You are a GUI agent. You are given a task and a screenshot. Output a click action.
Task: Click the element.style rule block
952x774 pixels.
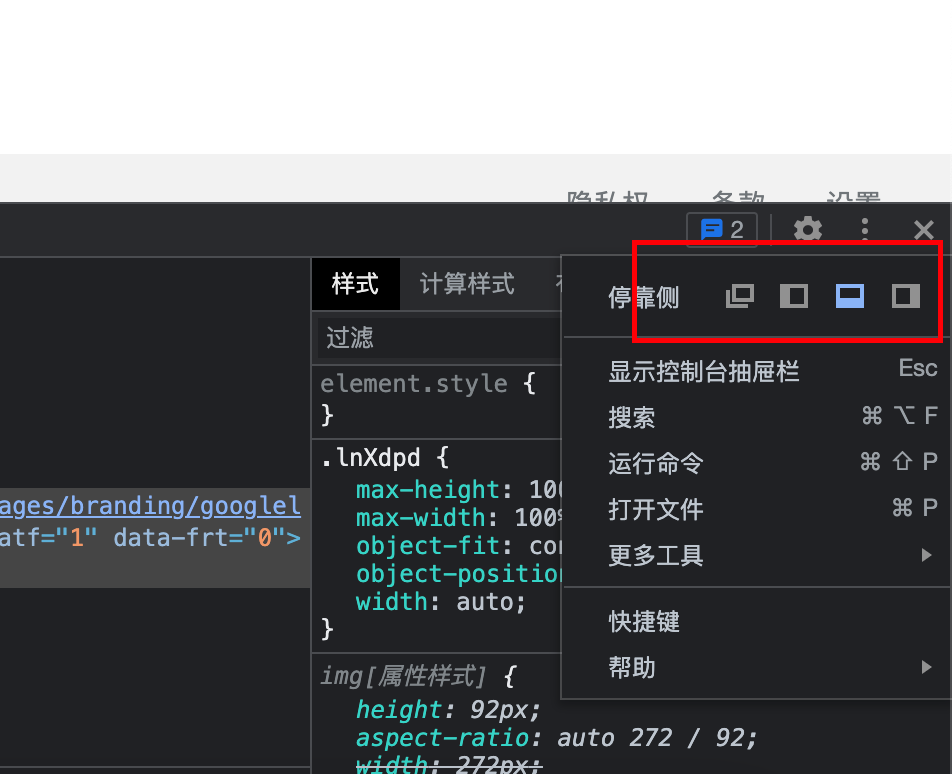[437, 399]
